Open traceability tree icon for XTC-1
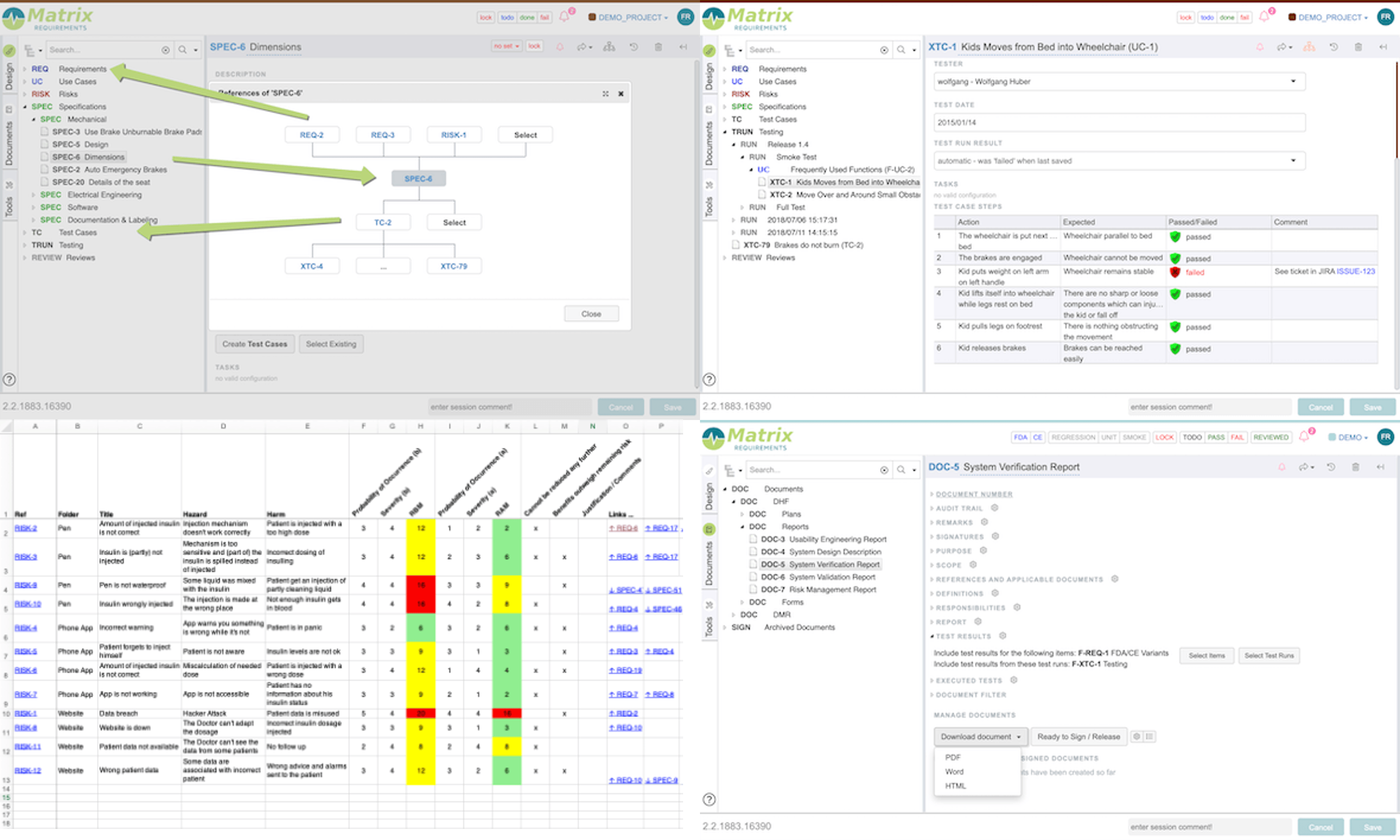1400x840 pixels. (x=1309, y=47)
